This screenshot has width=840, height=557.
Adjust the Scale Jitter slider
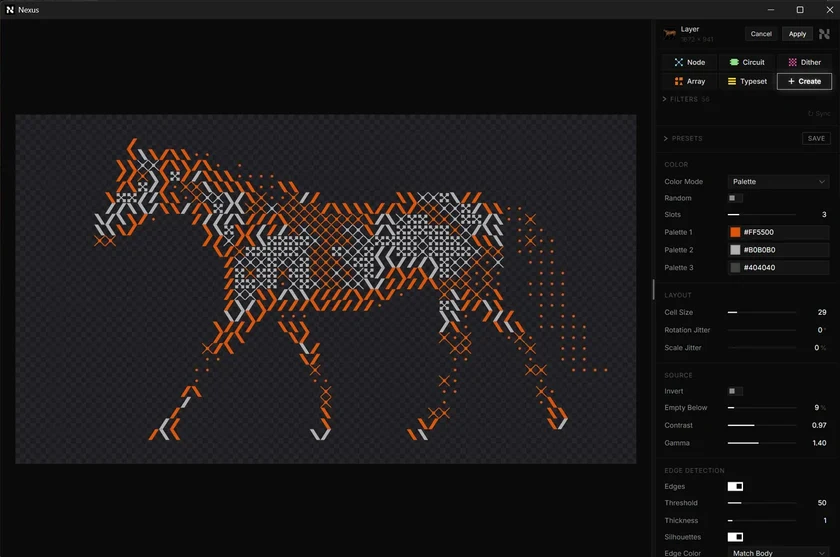(x=761, y=348)
